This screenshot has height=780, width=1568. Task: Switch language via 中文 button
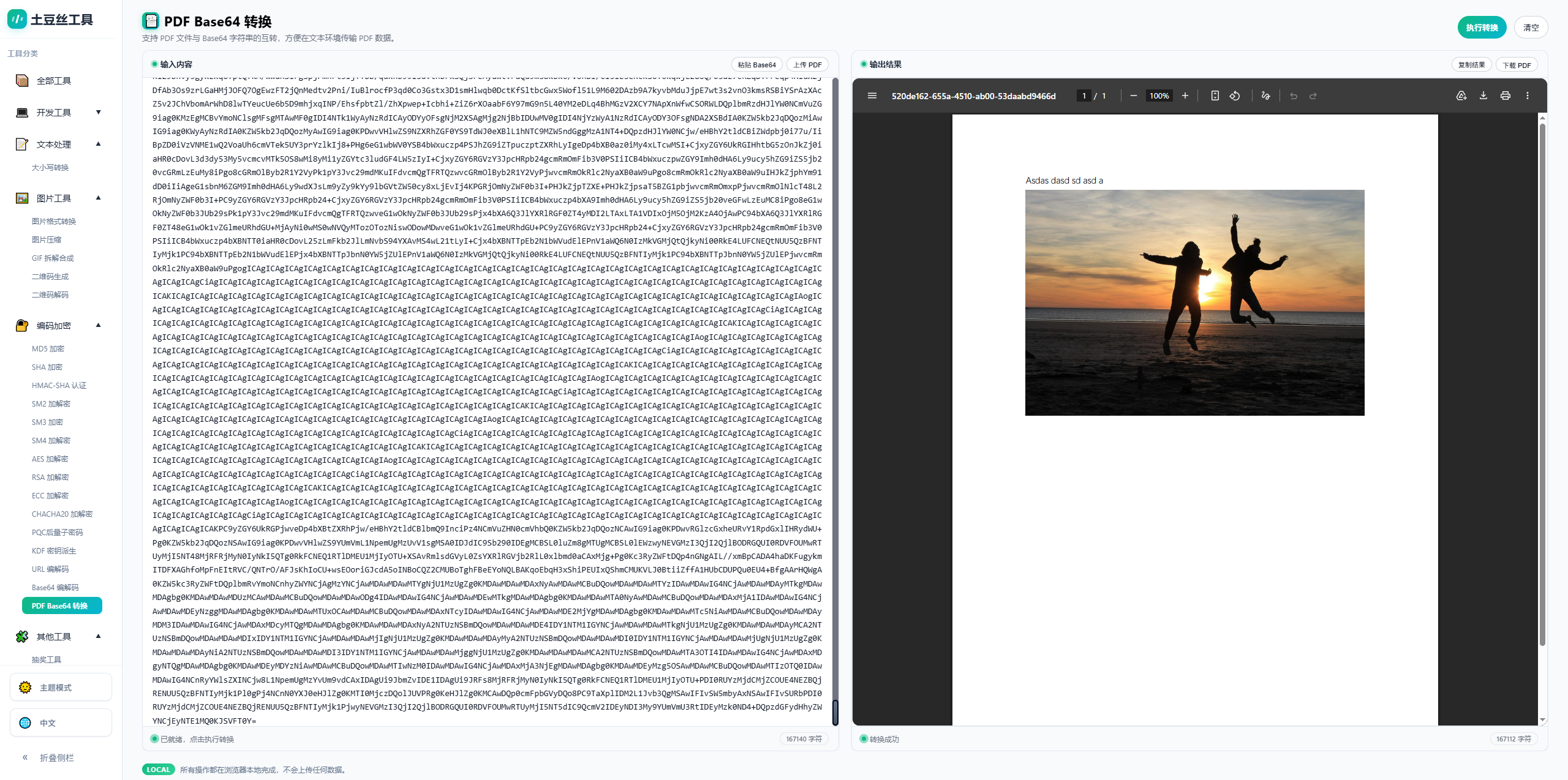coord(61,723)
